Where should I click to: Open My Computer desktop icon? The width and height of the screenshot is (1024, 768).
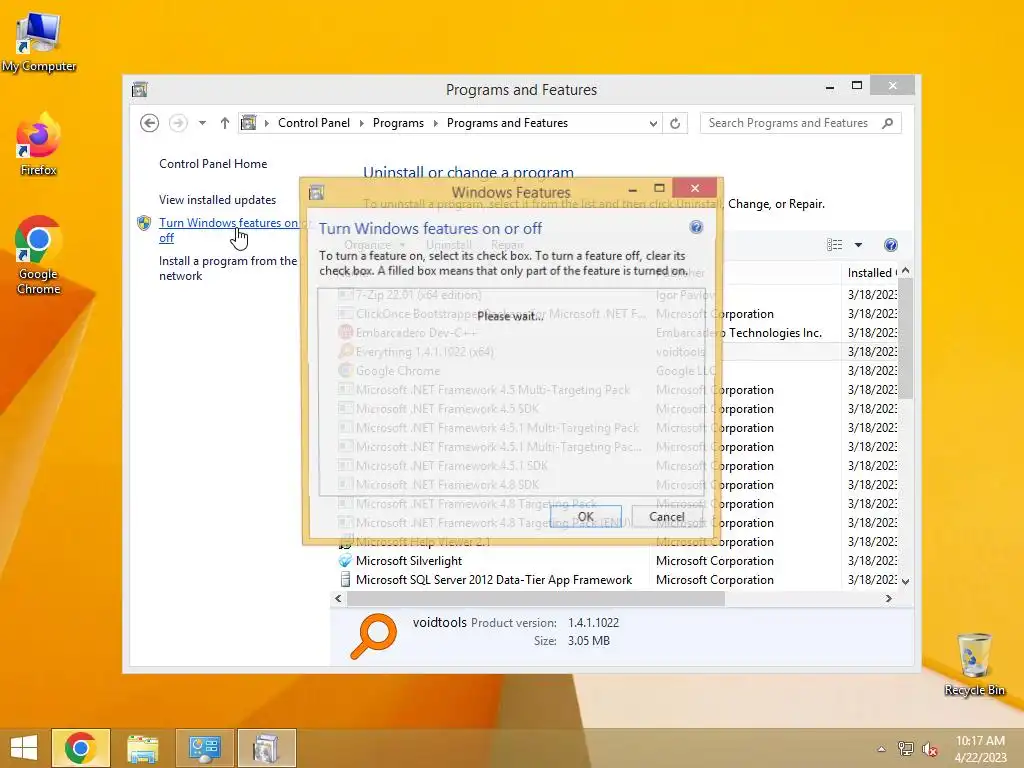(x=39, y=42)
